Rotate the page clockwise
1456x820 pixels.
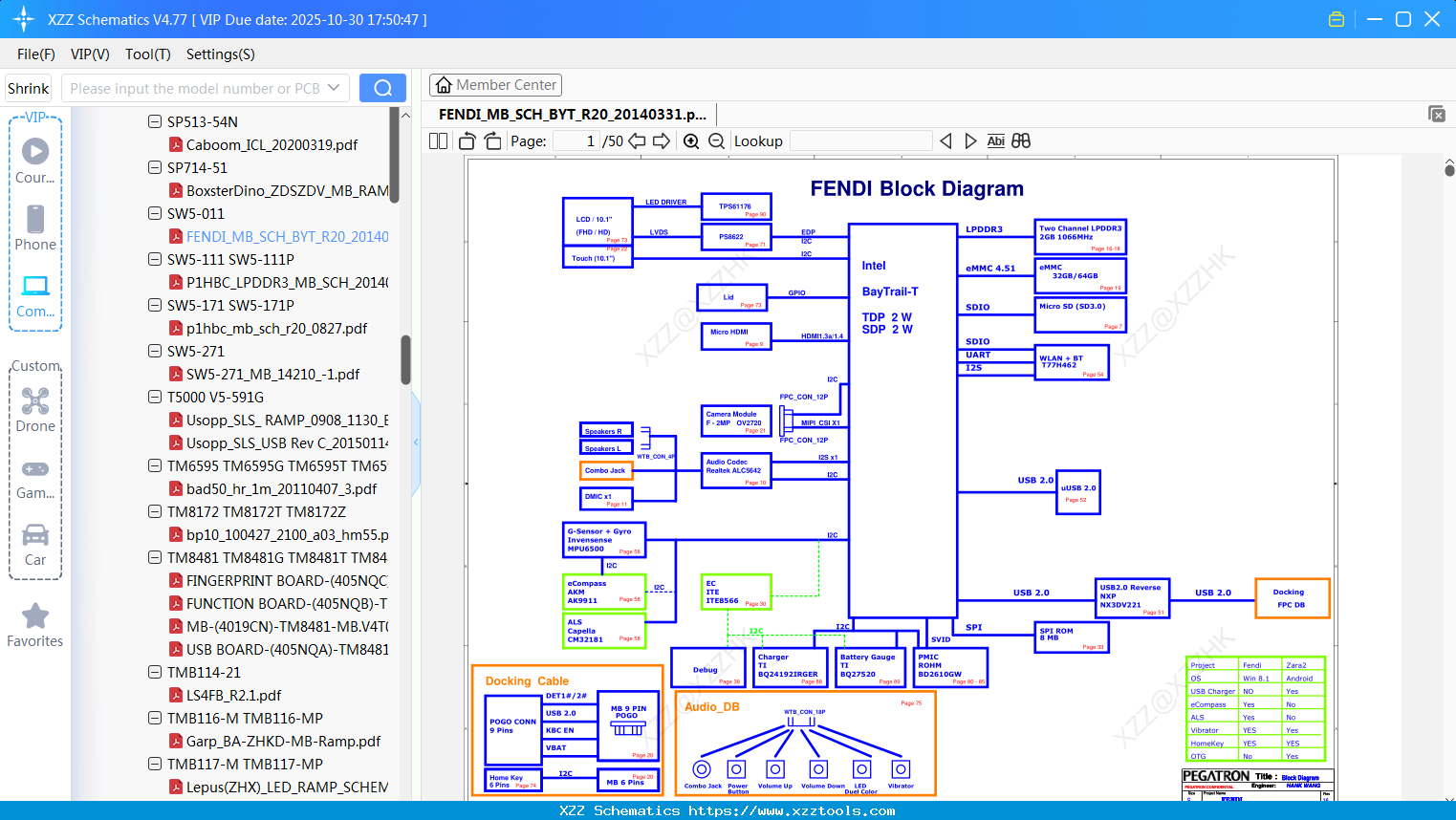pyautogui.click(x=492, y=140)
